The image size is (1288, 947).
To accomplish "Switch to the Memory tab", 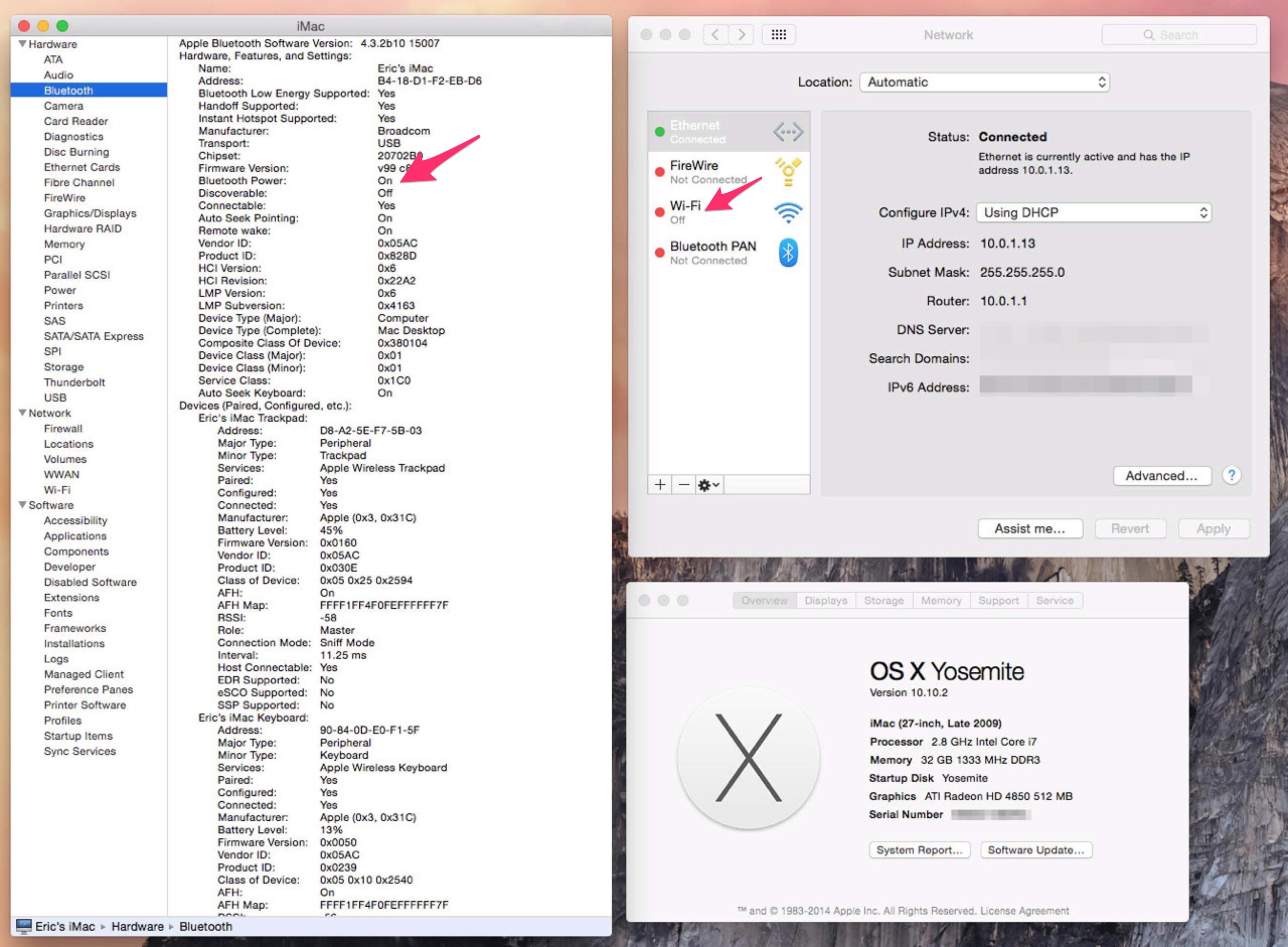I will coord(941,600).
